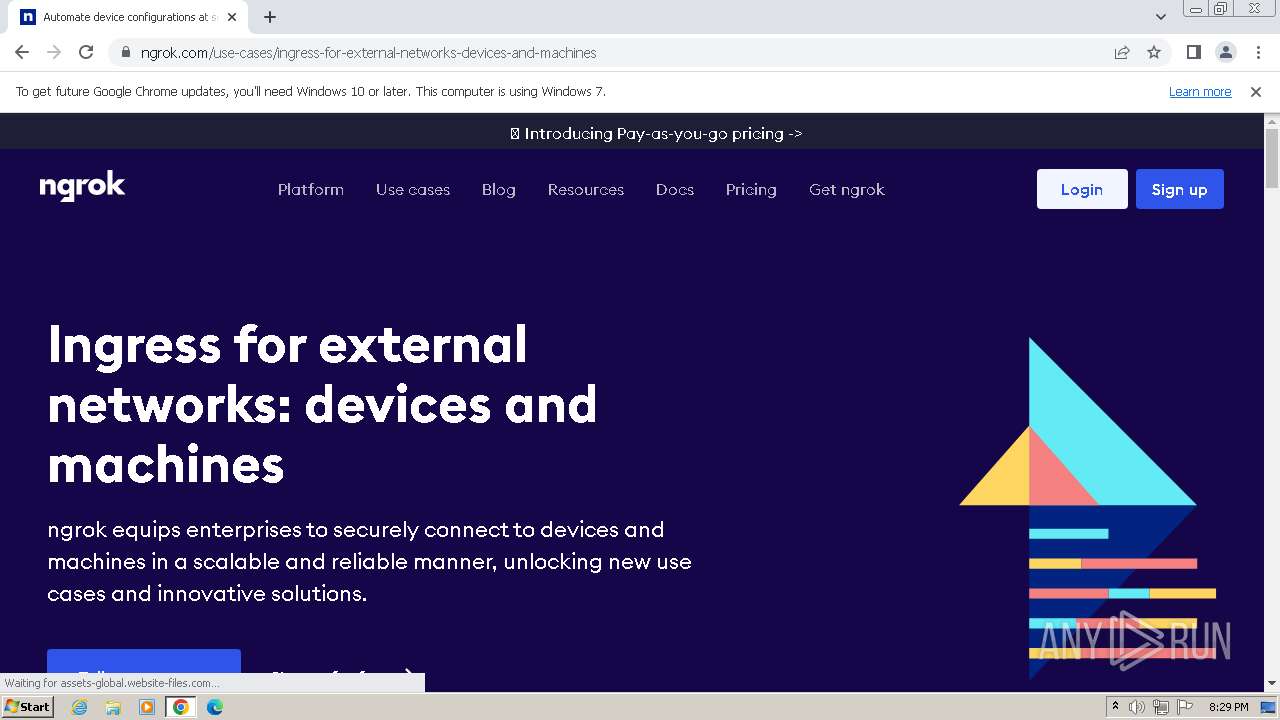Open the Chrome profile avatar
This screenshot has width=1280, height=720.
point(1226,52)
